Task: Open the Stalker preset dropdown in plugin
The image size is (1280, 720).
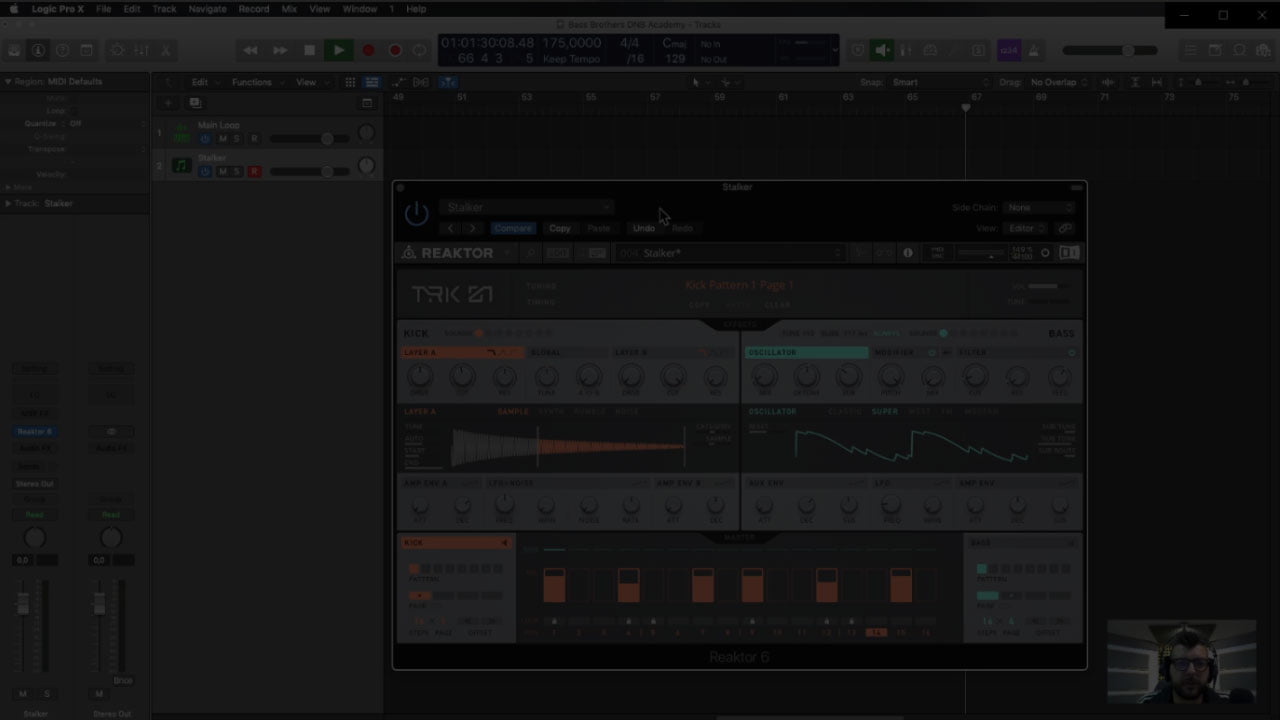Action: [526, 207]
